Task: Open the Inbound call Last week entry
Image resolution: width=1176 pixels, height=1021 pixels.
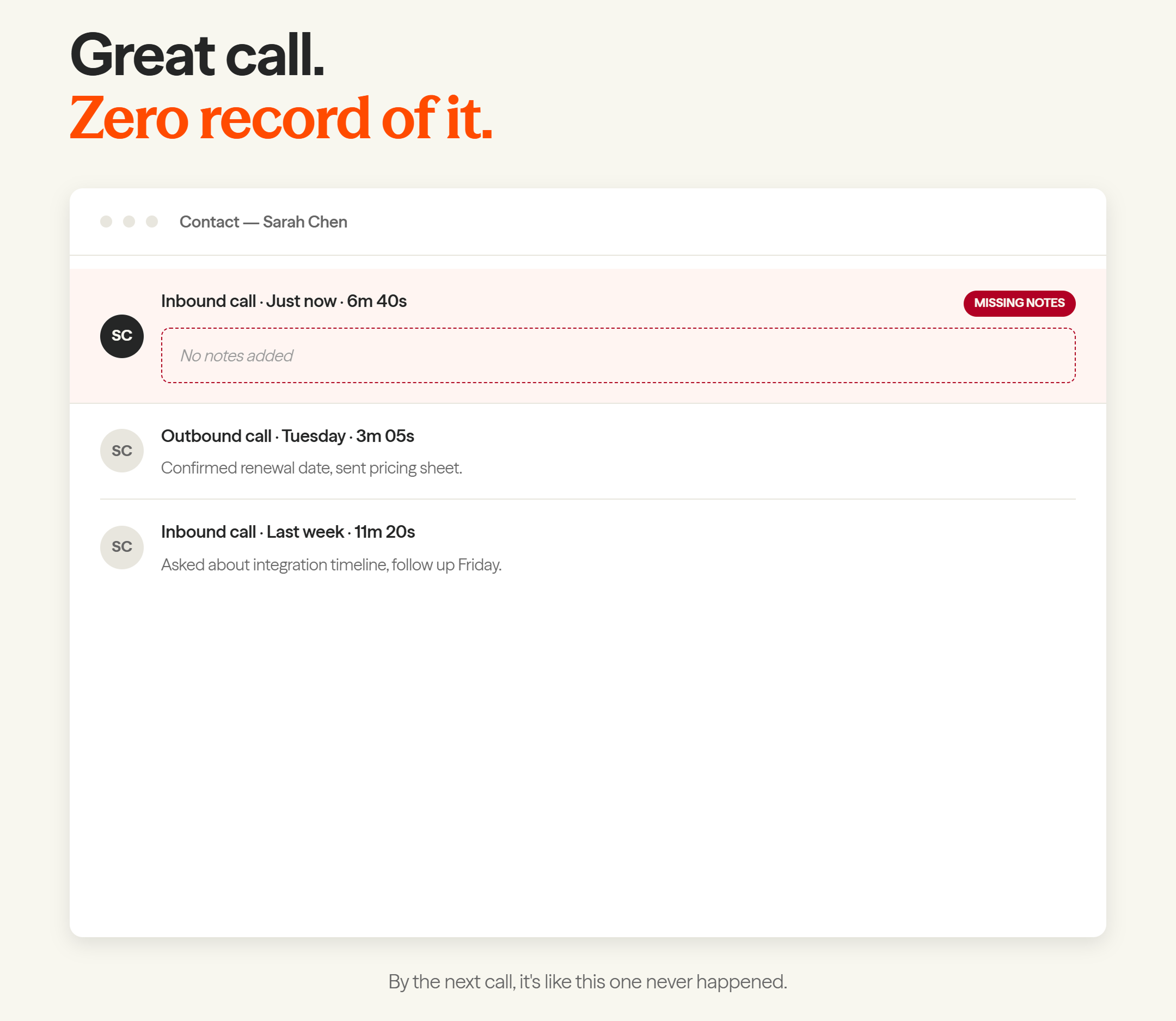Action: coord(587,548)
